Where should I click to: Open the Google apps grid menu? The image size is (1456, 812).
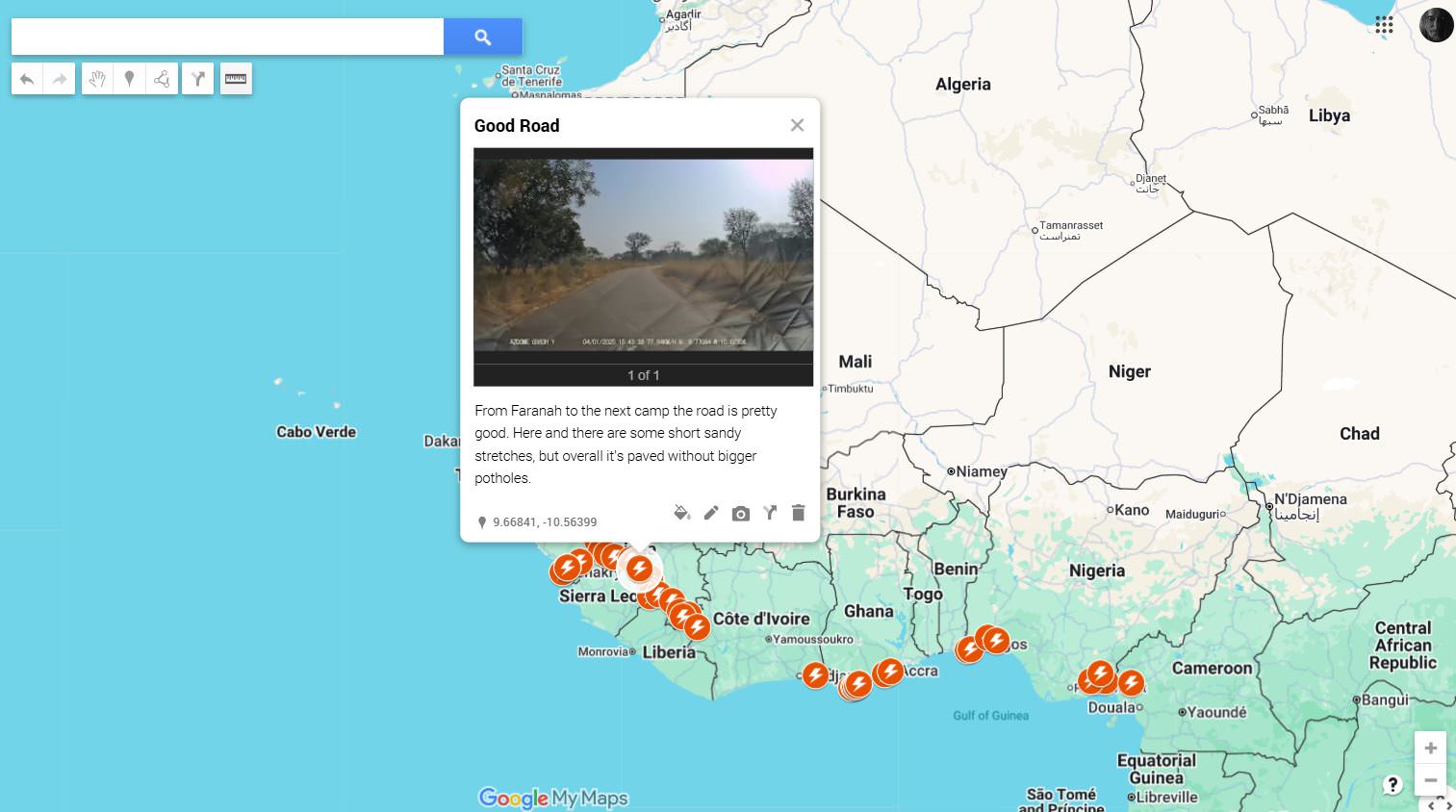(1384, 25)
